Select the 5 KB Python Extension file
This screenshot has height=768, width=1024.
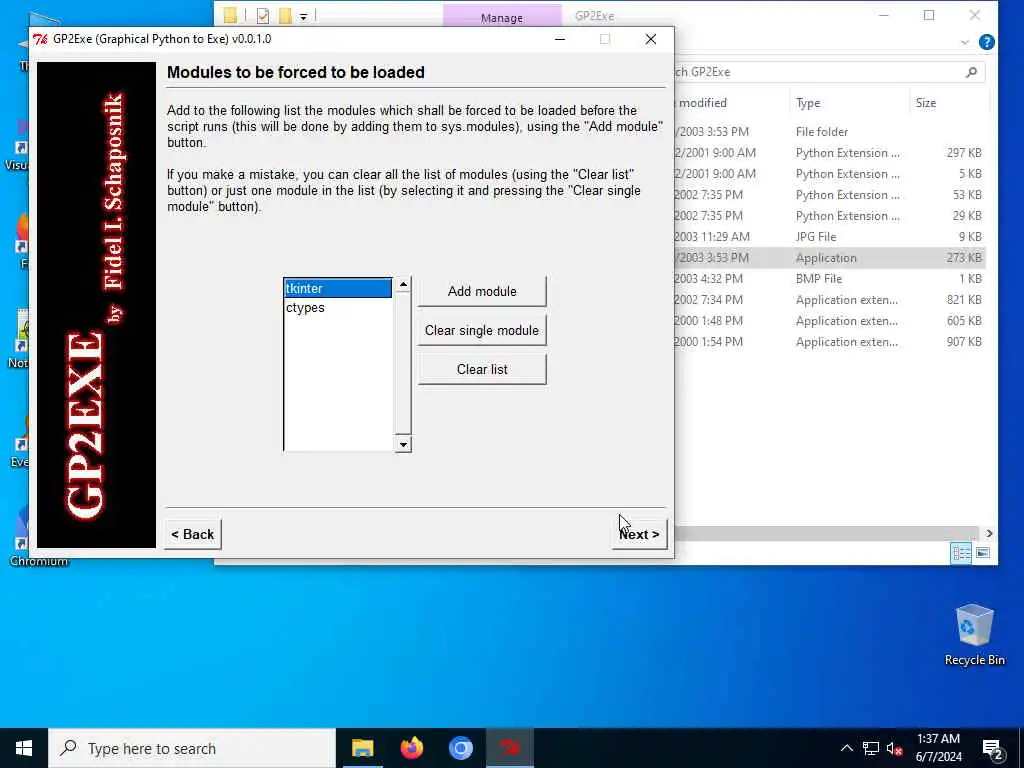pos(829,174)
